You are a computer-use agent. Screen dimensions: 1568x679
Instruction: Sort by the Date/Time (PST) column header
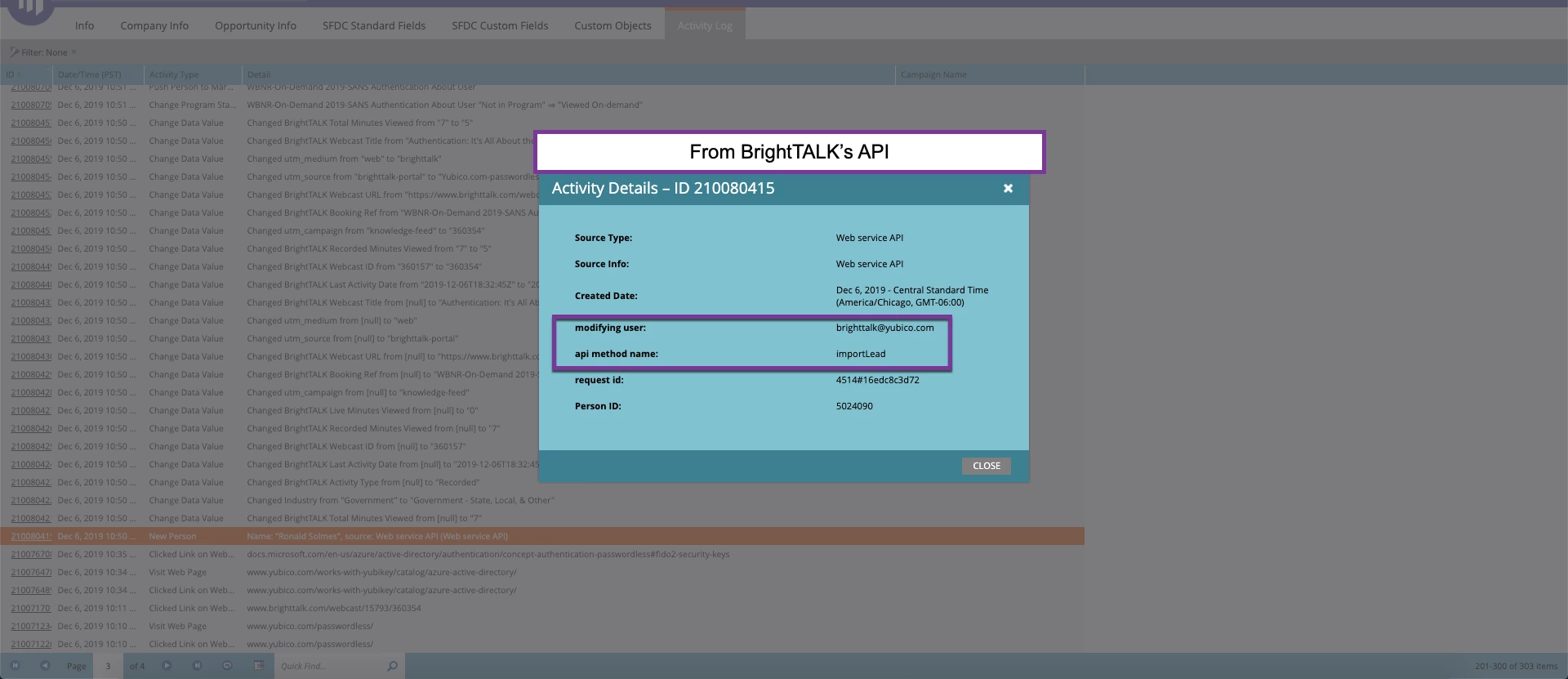click(x=98, y=74)
